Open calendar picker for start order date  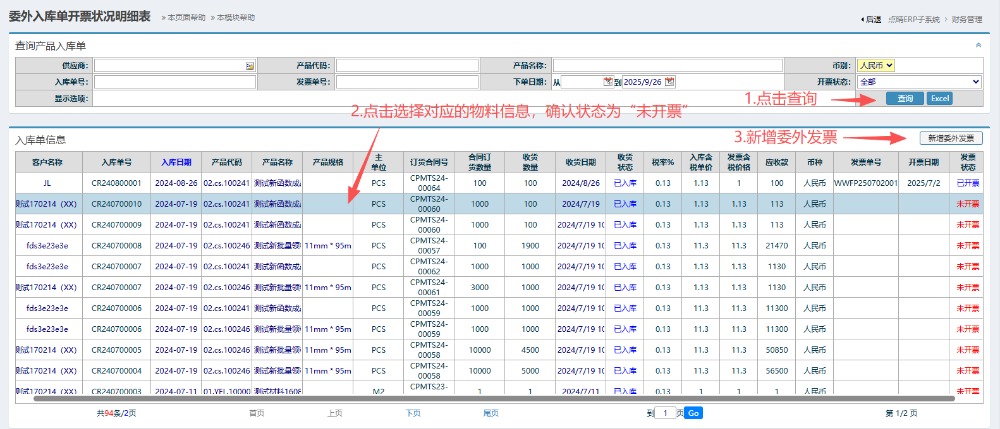point(607,82)
